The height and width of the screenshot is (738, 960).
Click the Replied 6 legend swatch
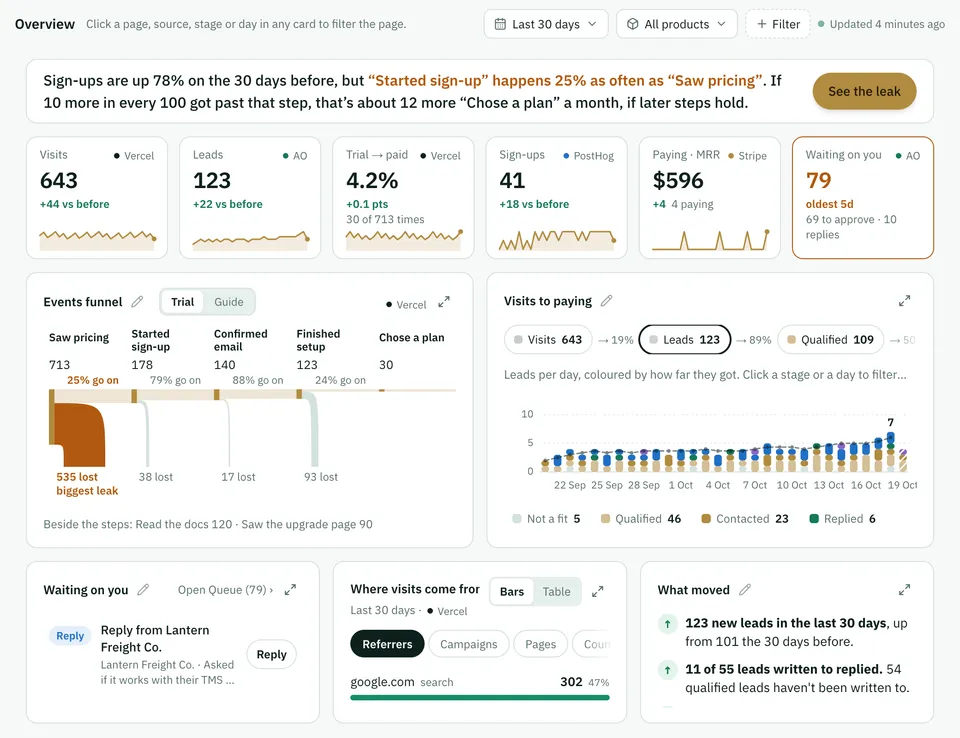(x=814, y=519)
